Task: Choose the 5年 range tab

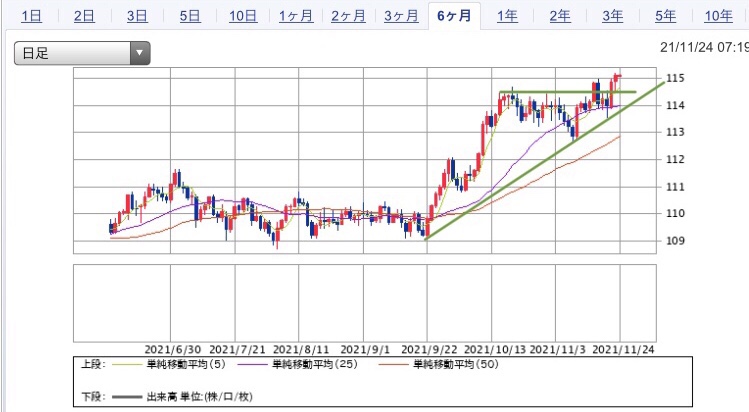Action: click(x=665, y=16)
